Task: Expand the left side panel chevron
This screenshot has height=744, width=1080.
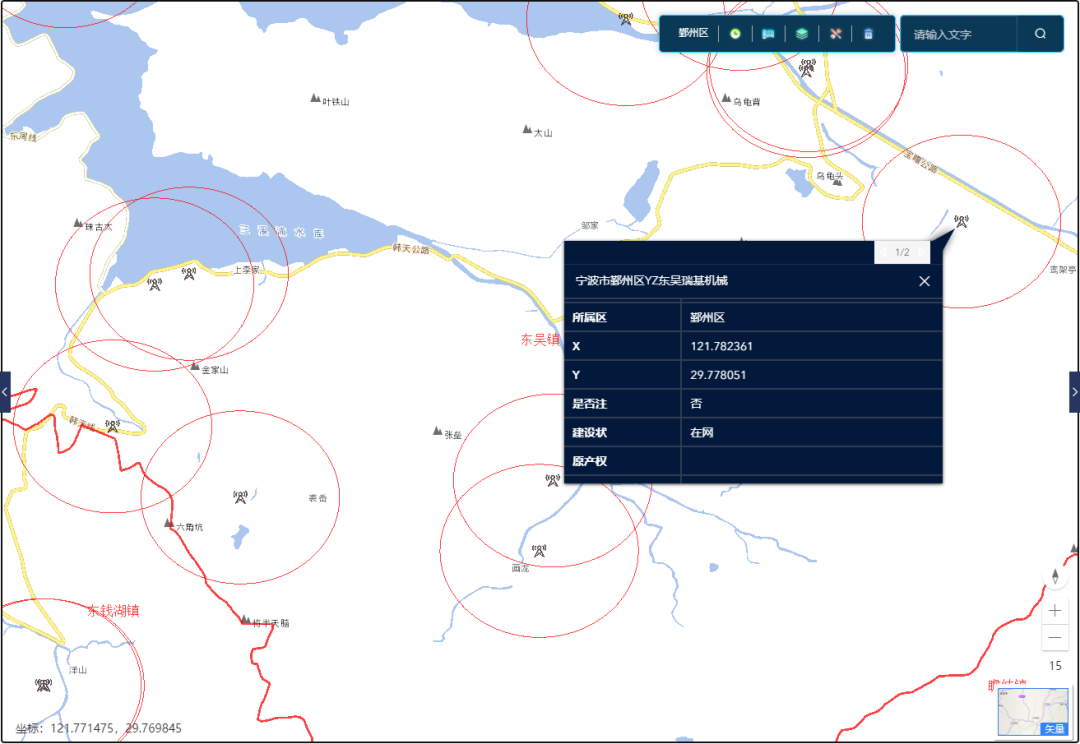Action: pyautogui.click(x=5, y=392)
